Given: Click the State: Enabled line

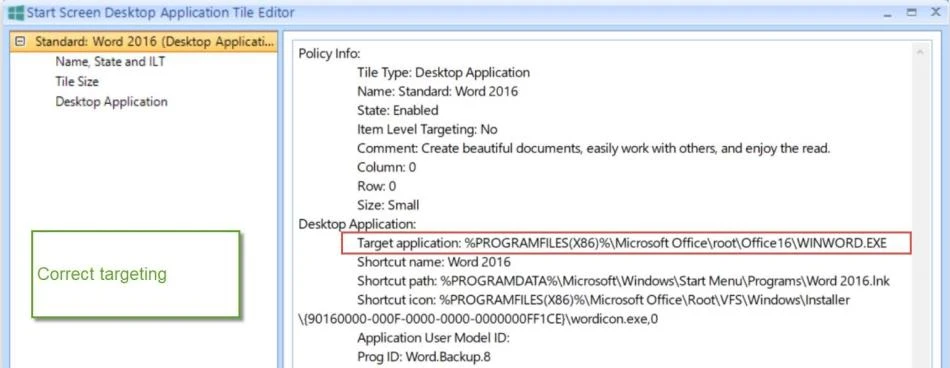Looking at the screenshot, I should [x=397, y=110].
